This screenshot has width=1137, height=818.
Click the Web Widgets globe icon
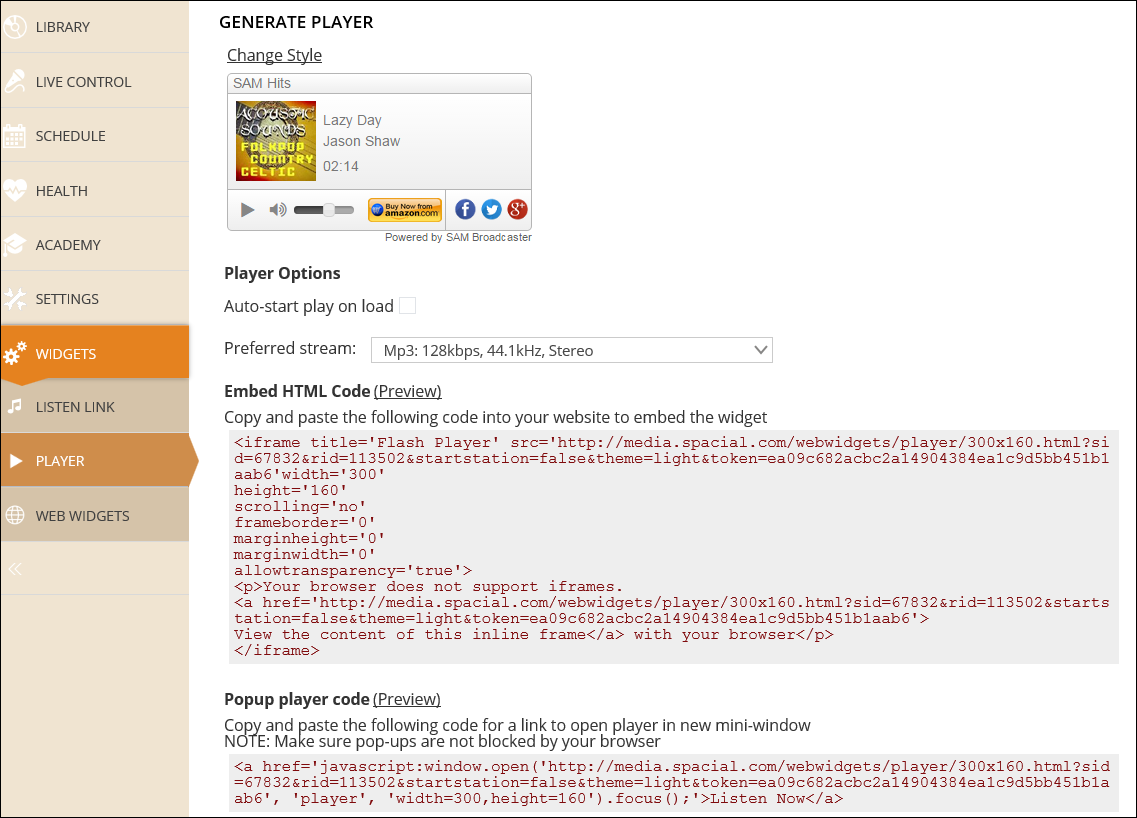(15, 515)
